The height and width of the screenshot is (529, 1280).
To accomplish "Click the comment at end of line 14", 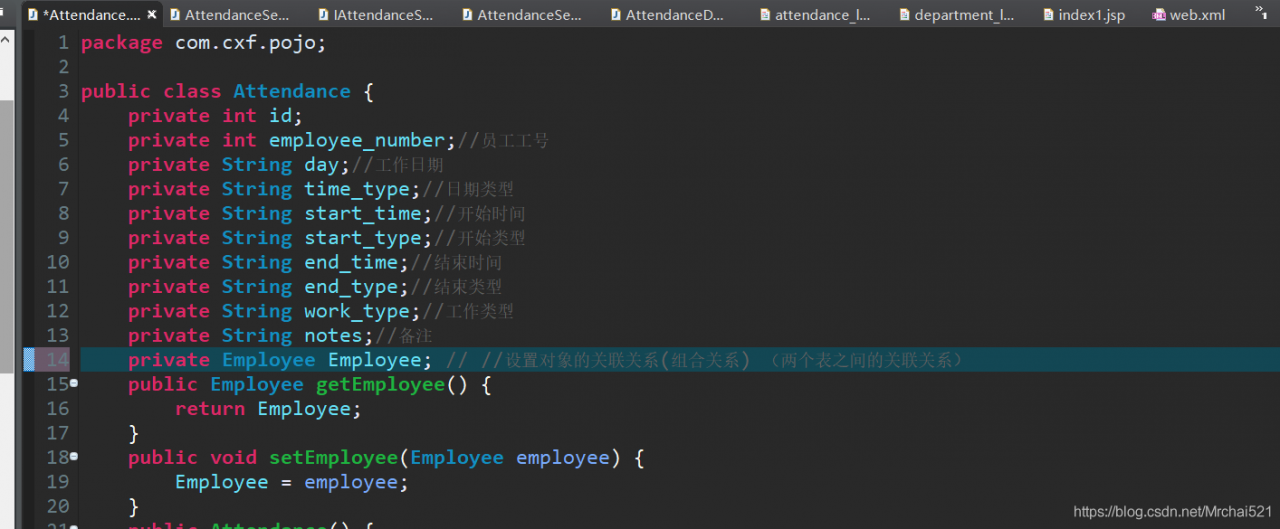I will [x=706, y=360].
